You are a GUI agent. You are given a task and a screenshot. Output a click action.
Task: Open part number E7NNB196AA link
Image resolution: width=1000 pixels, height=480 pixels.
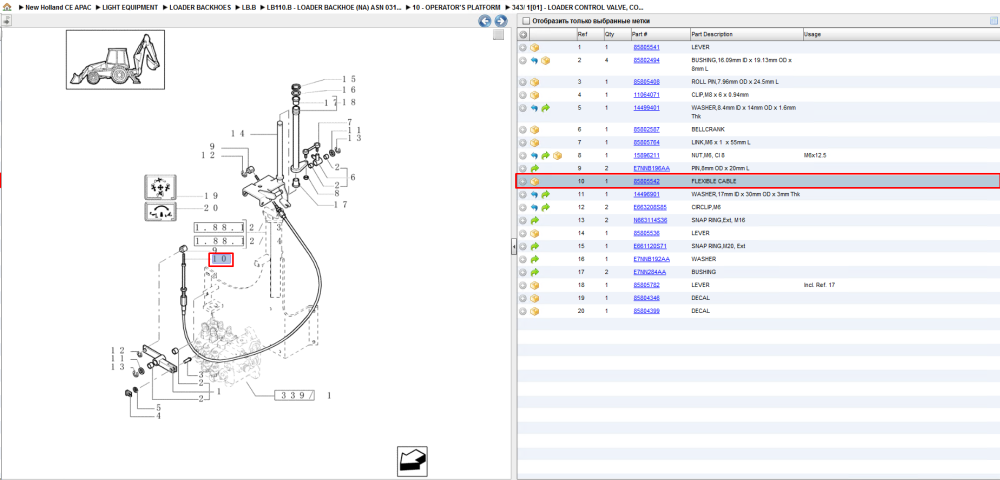coord(651,168)
